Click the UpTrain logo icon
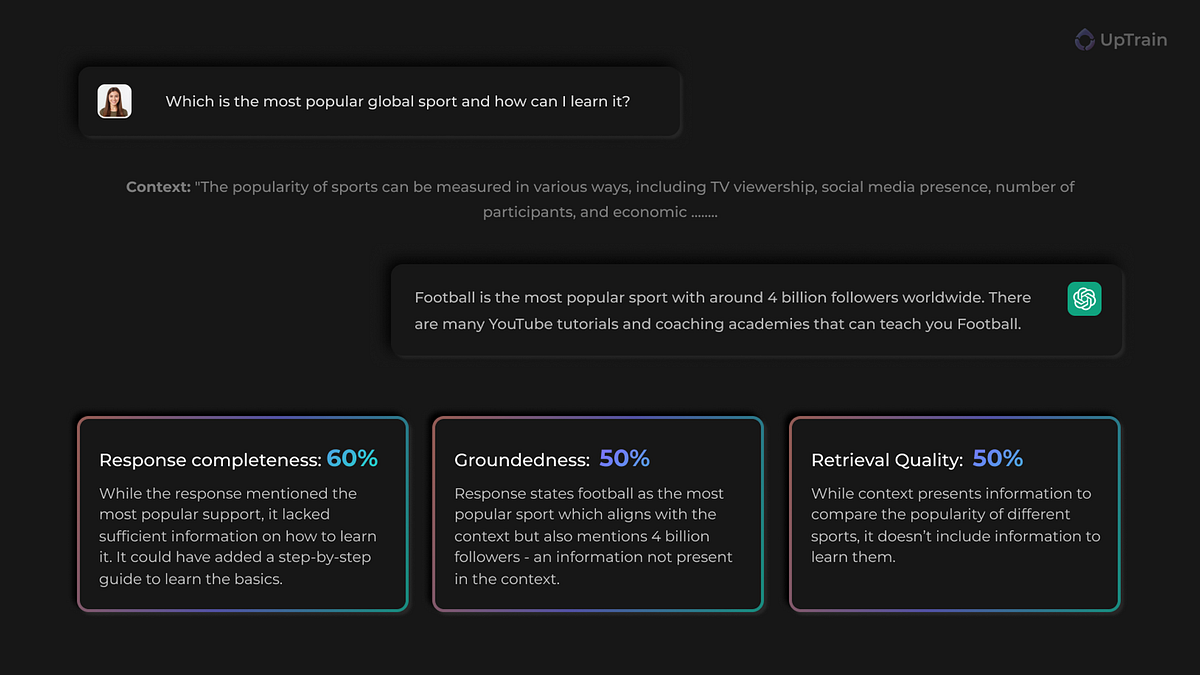This screenshot has height=675, width=1200. [x=1085, y=40]
